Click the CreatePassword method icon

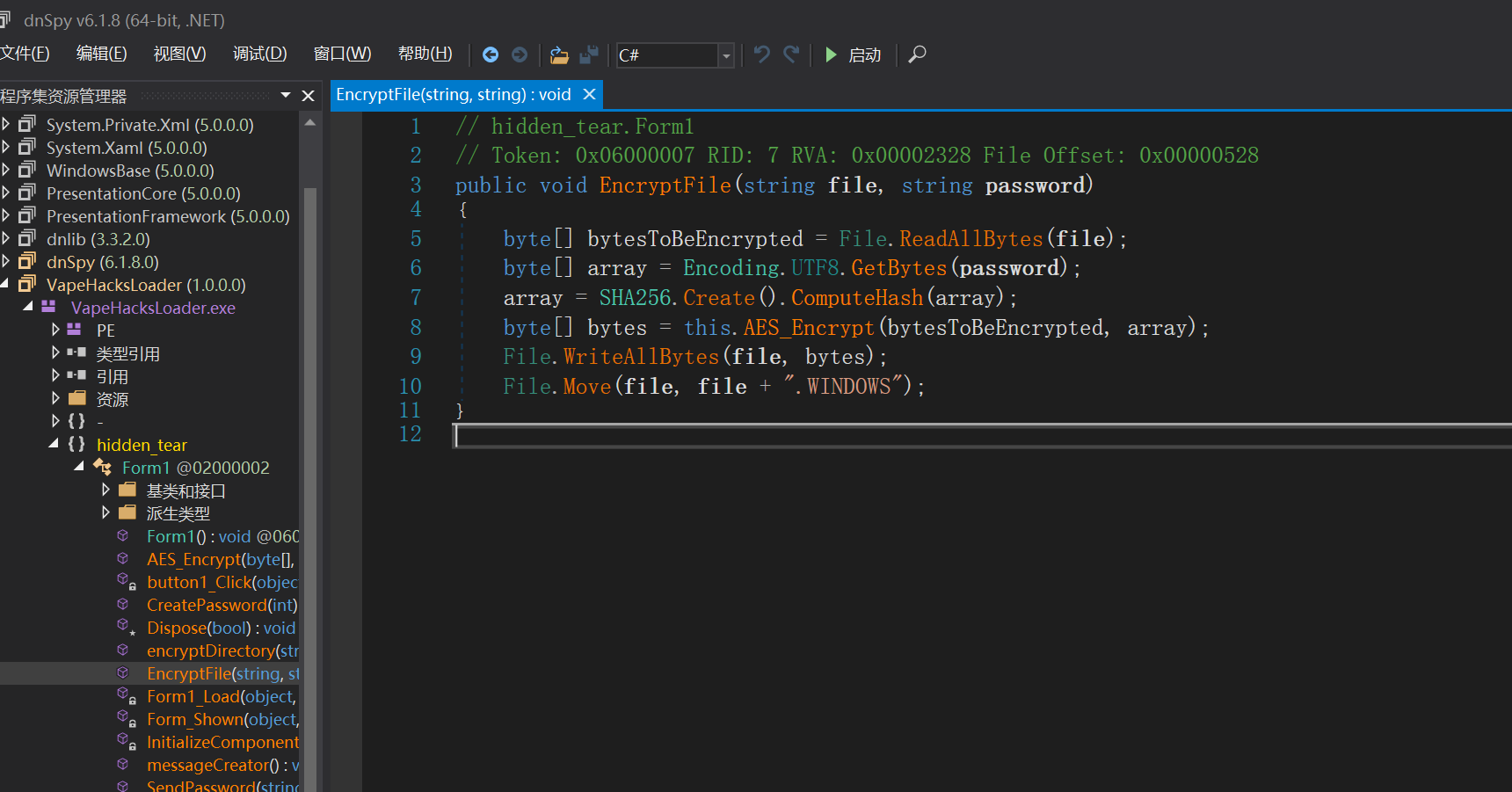[x=123, y=604]
